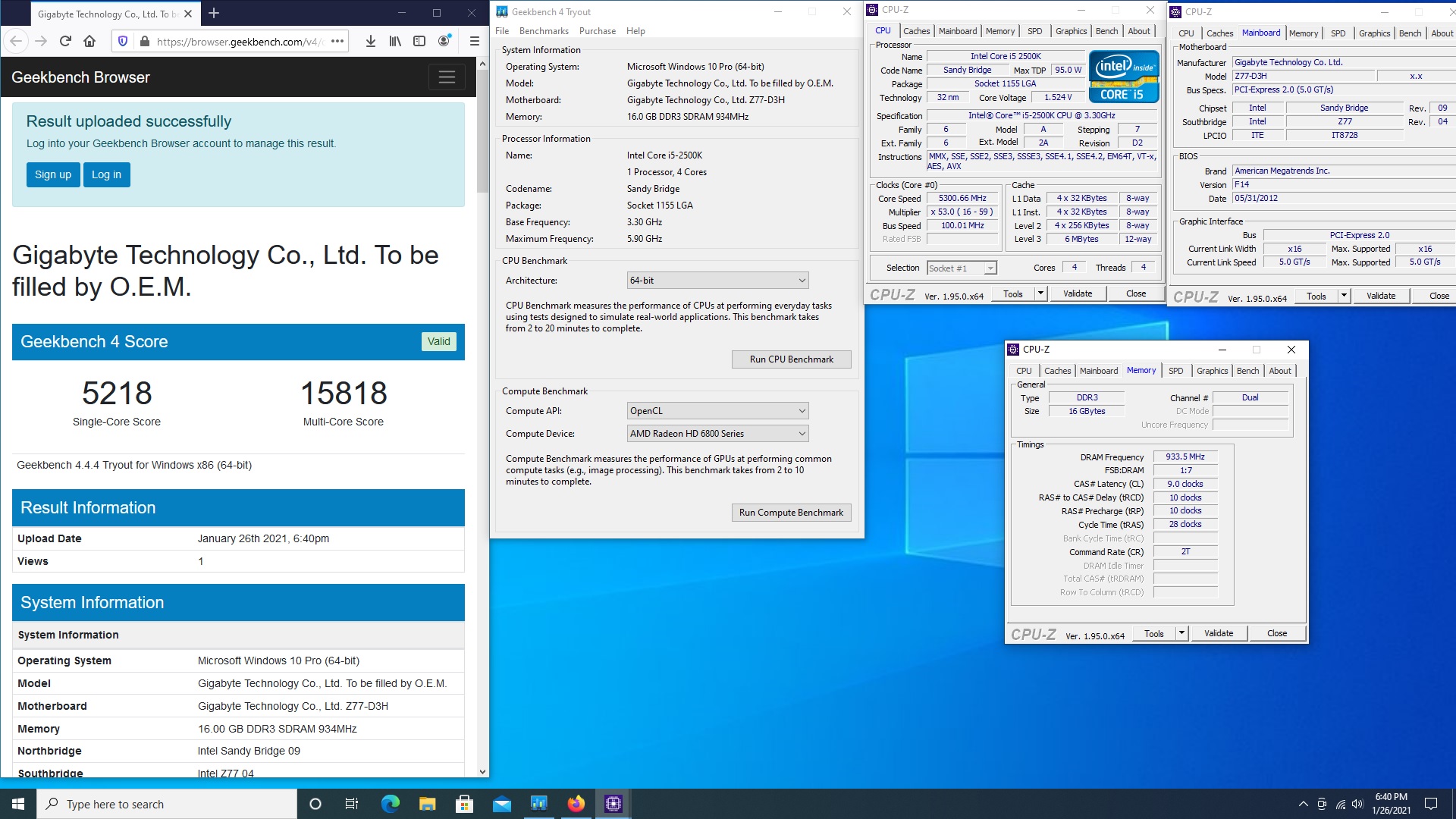1456x819 pixels.
Task: Open page actions three-dots menu
Action: pos(337,41)
